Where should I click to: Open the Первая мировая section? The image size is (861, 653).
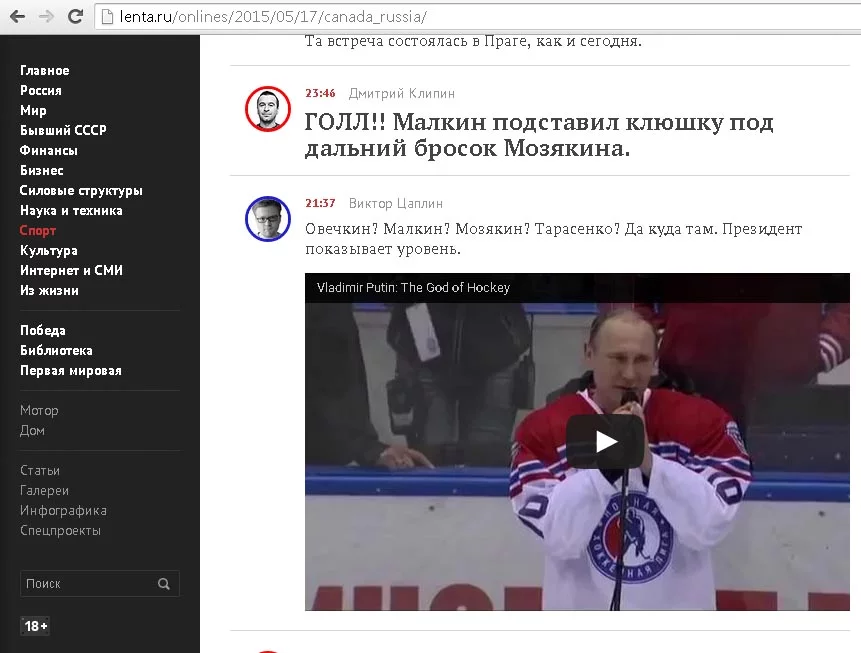coord(71,371)
